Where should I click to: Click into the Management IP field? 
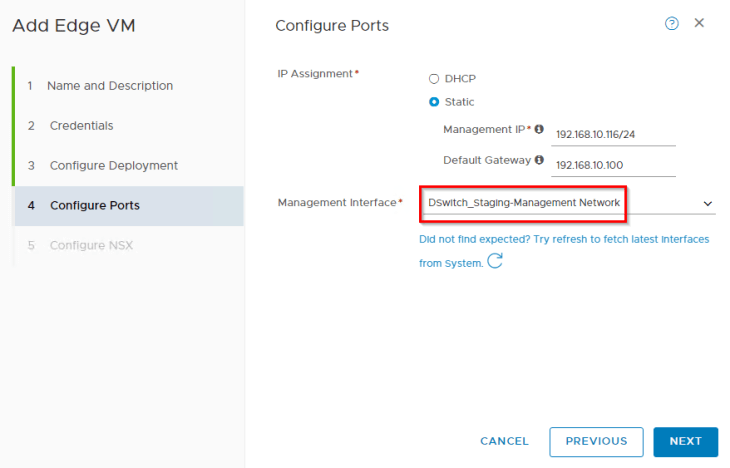[x=614, y=132]
